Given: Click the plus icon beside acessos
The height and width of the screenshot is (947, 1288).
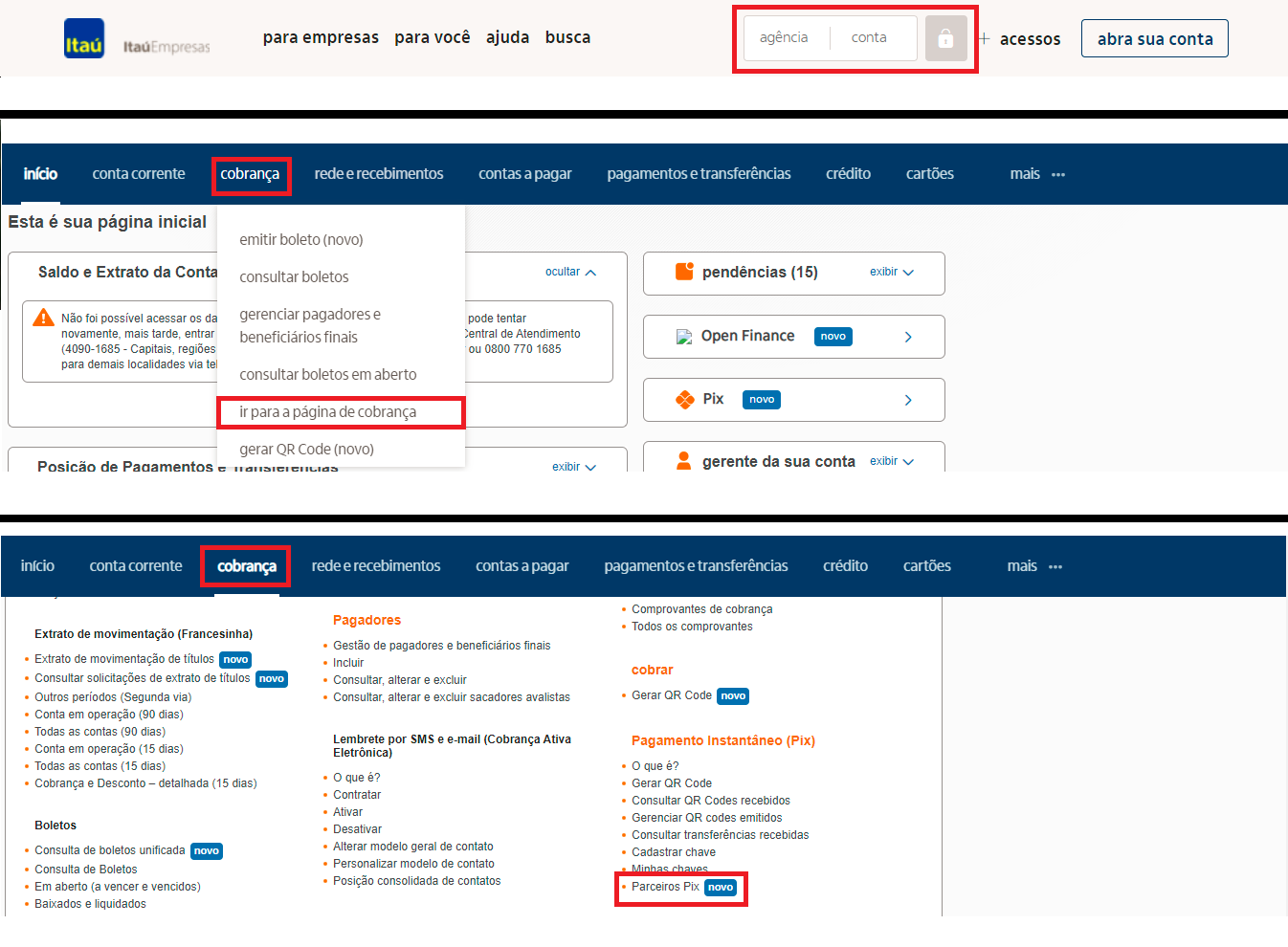Looking at the screenshot, I should (x=984, y=39).
